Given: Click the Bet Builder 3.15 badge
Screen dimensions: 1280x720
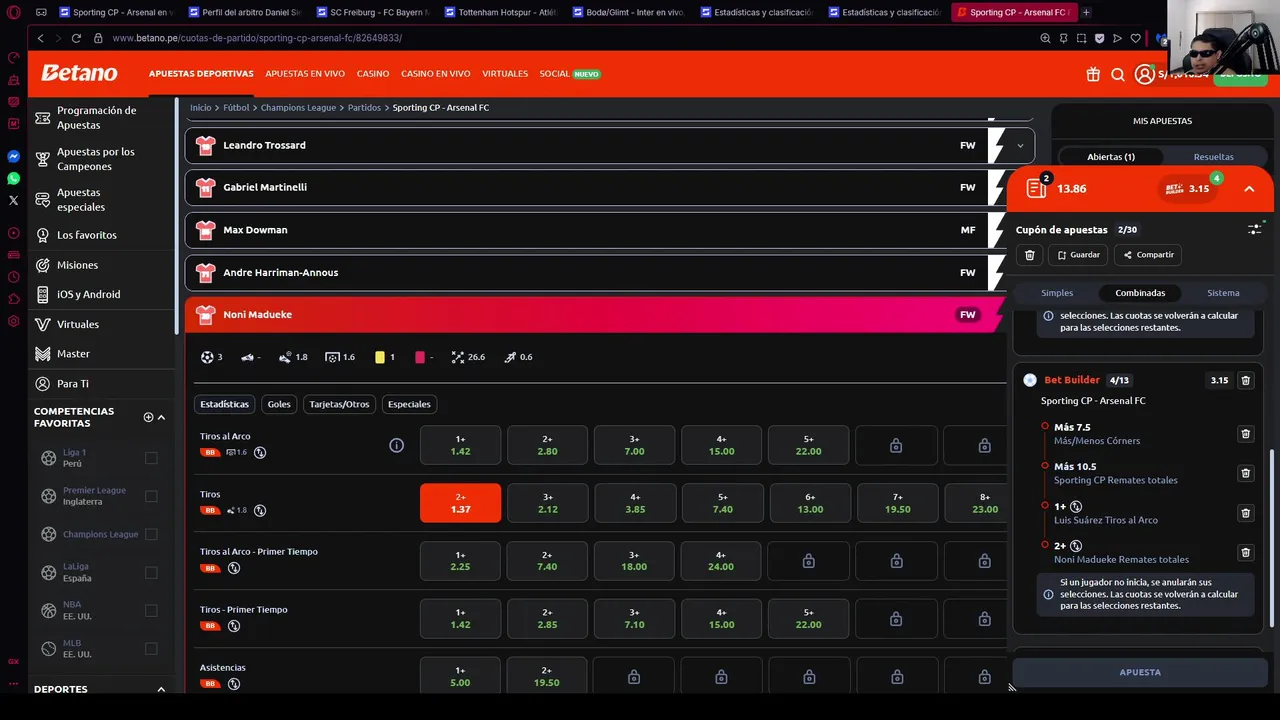Looking at the screenshot, I should [x=1190, y=188].
